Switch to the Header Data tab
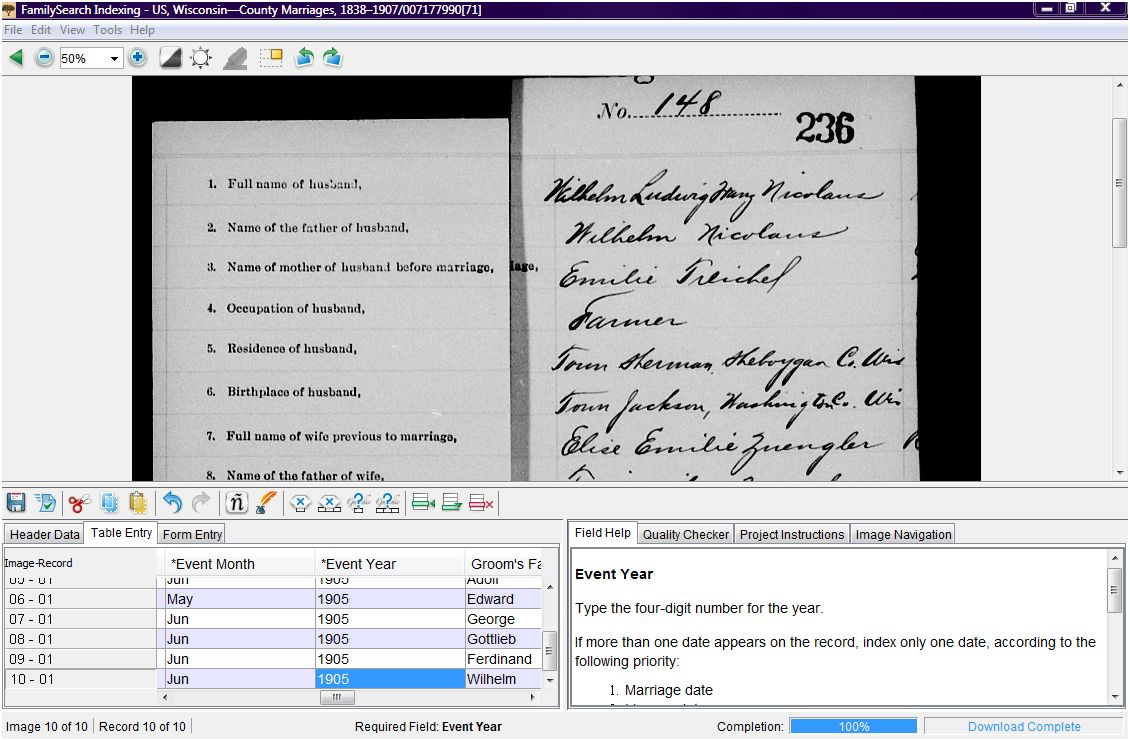The width and height of the screenshot is (1130, 741). (44, 534)
